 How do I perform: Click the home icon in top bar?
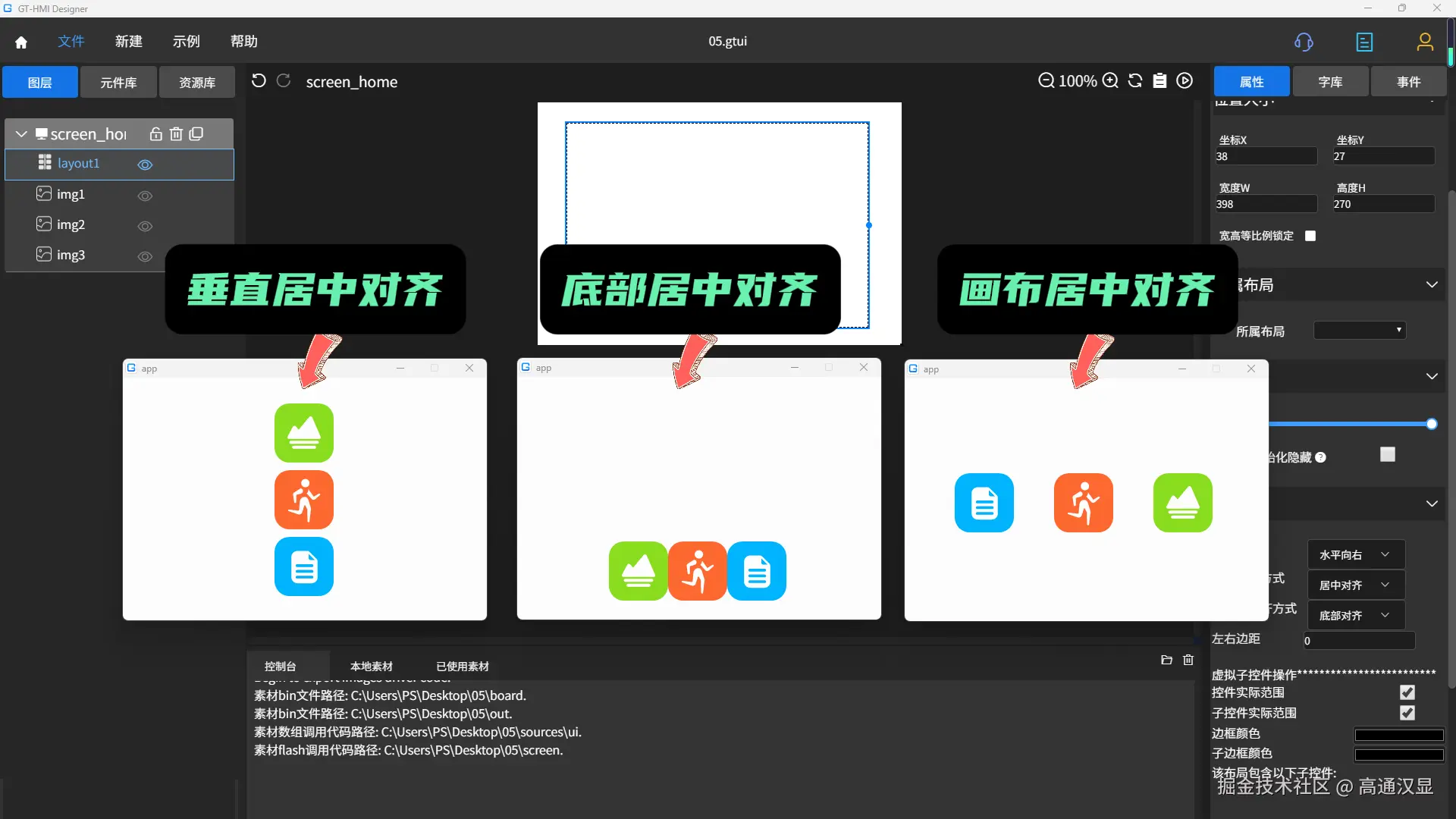click(21, 42)
